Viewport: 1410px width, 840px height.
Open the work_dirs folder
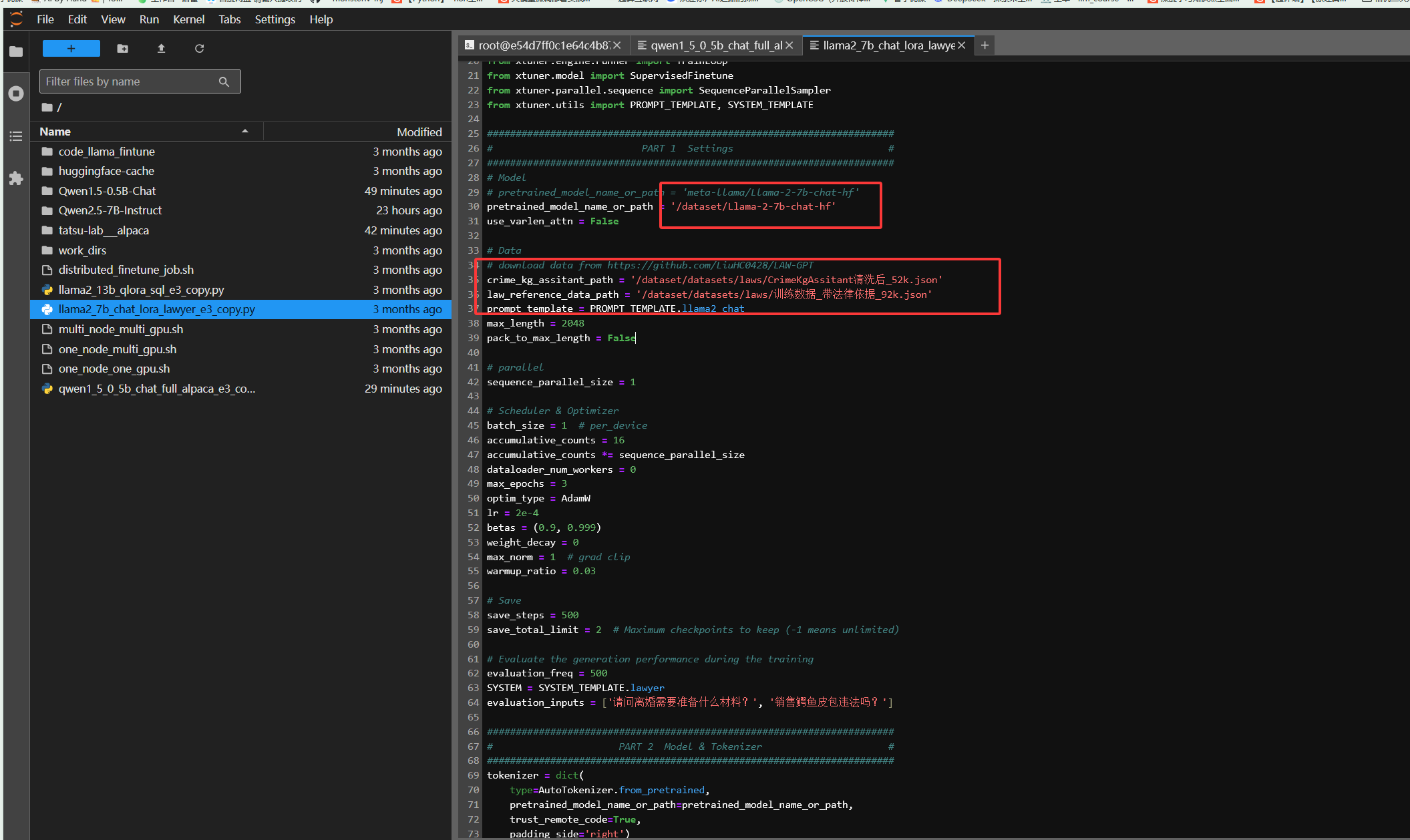click(82, 250)
